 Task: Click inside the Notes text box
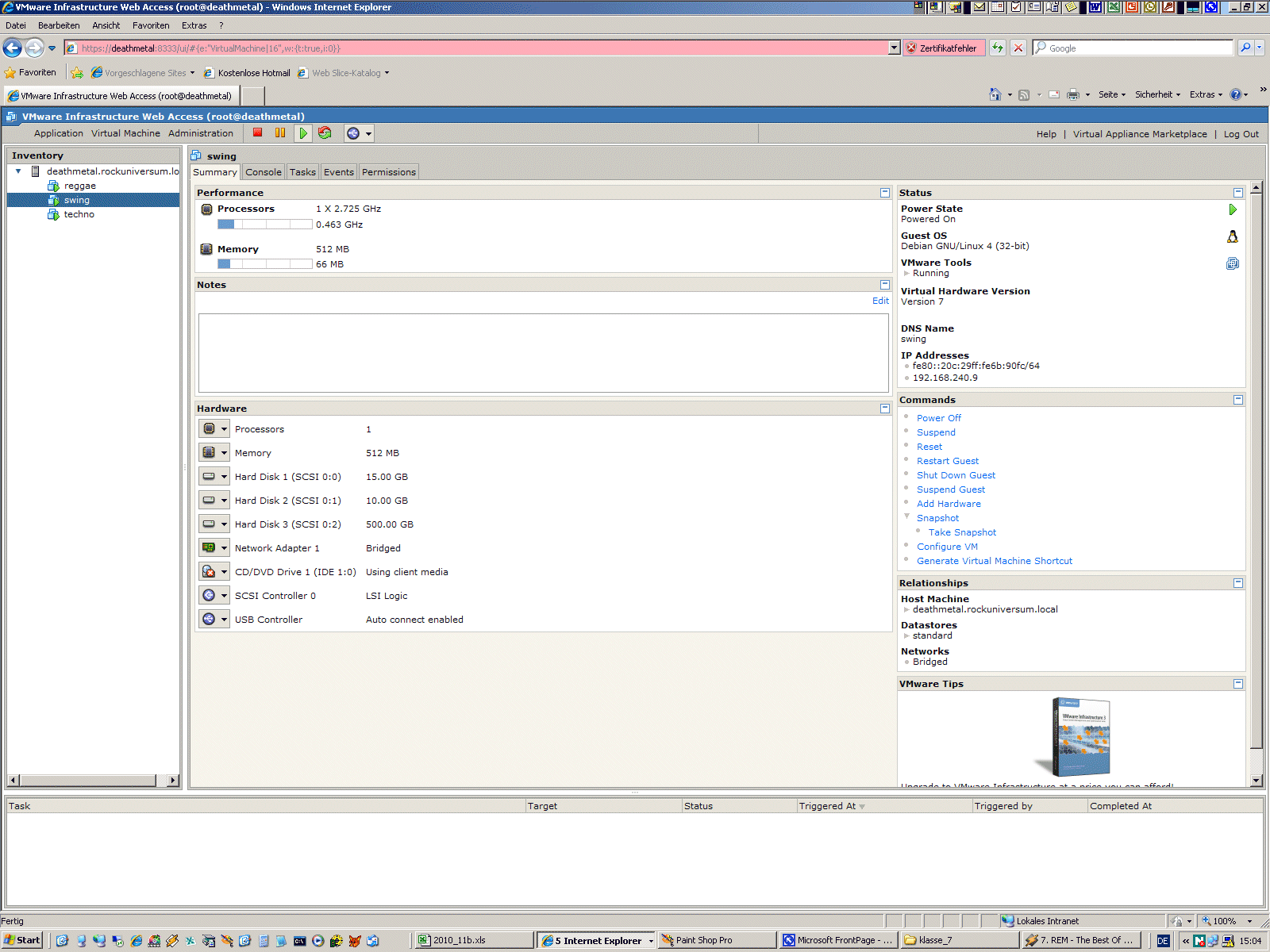pyautogui.click(x=544, y=353)
